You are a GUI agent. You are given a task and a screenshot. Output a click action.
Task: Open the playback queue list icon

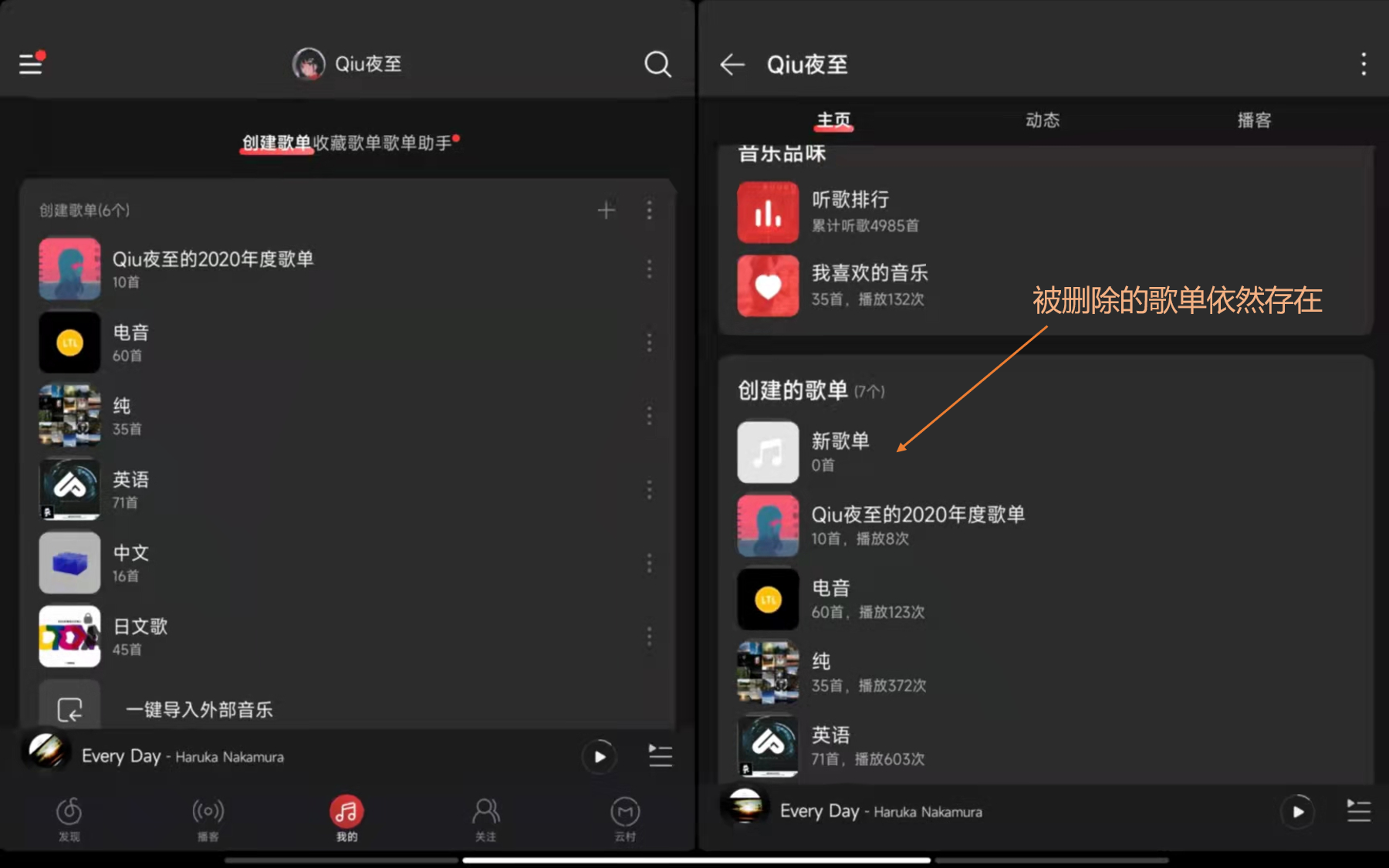661,756
